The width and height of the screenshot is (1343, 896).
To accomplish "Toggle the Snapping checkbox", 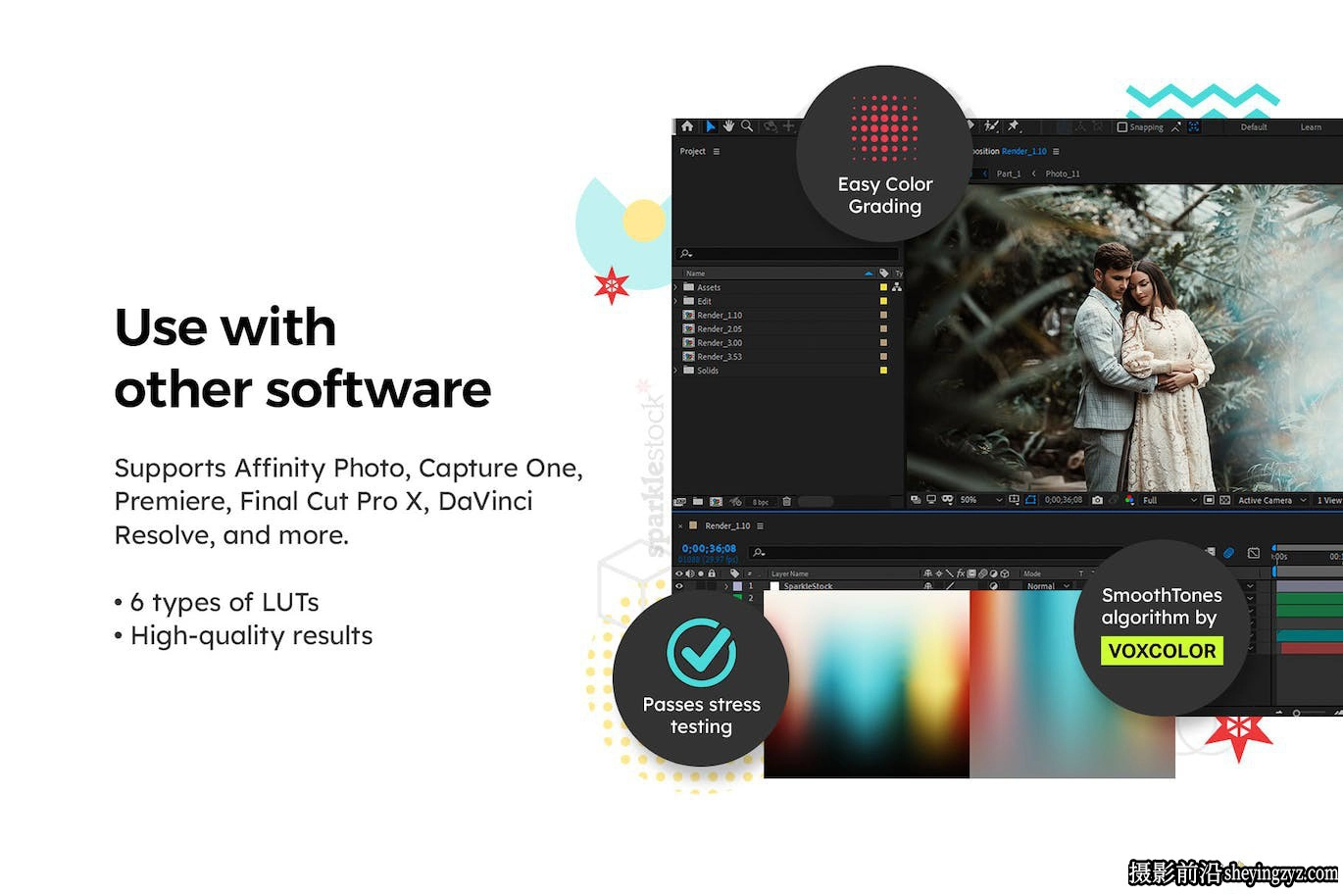I will [x=1122, y=126].
